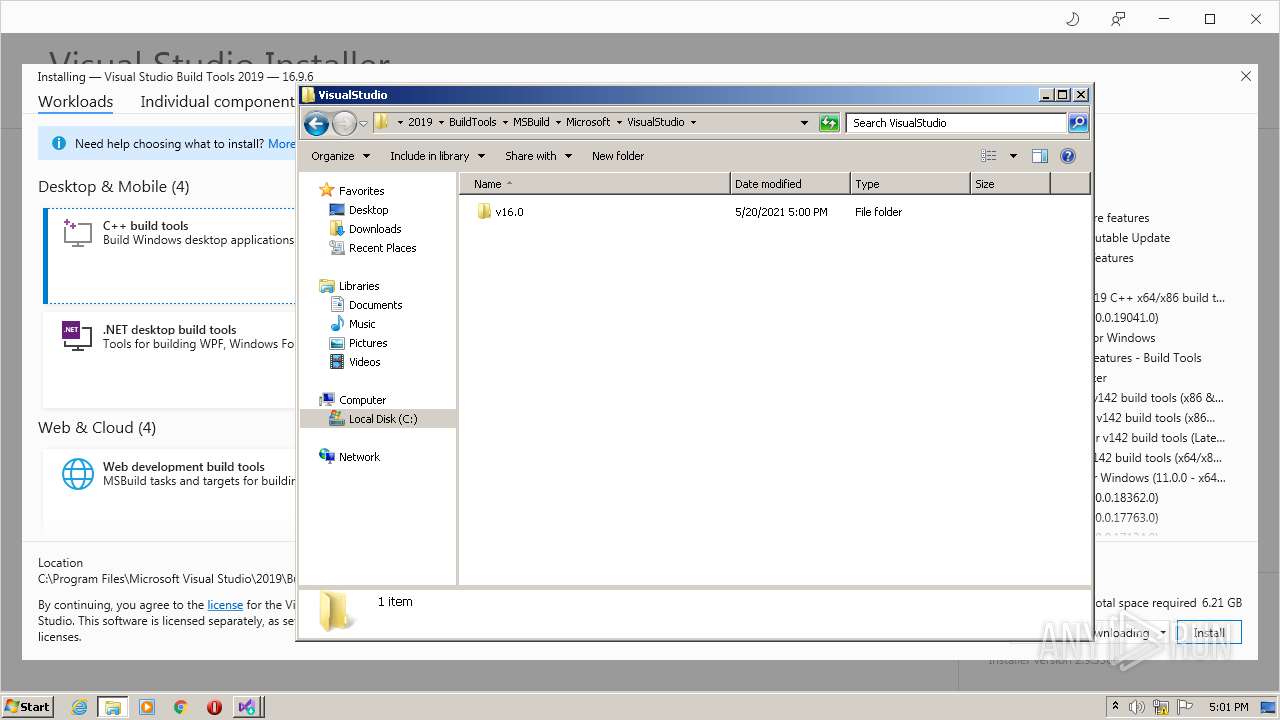
Task: Select 2019 in the address breadcrumb
Action: (x=420, y=122)
